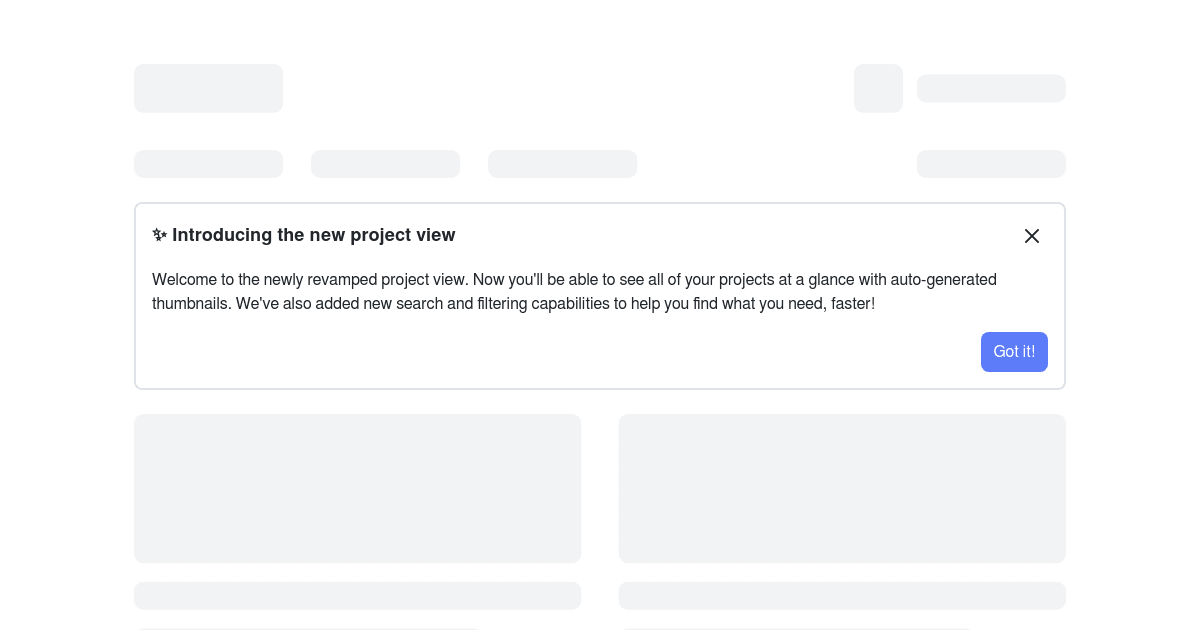1200x630 pixels.
Task: Click the partially visible line below second card title
Action: point(795,628)
